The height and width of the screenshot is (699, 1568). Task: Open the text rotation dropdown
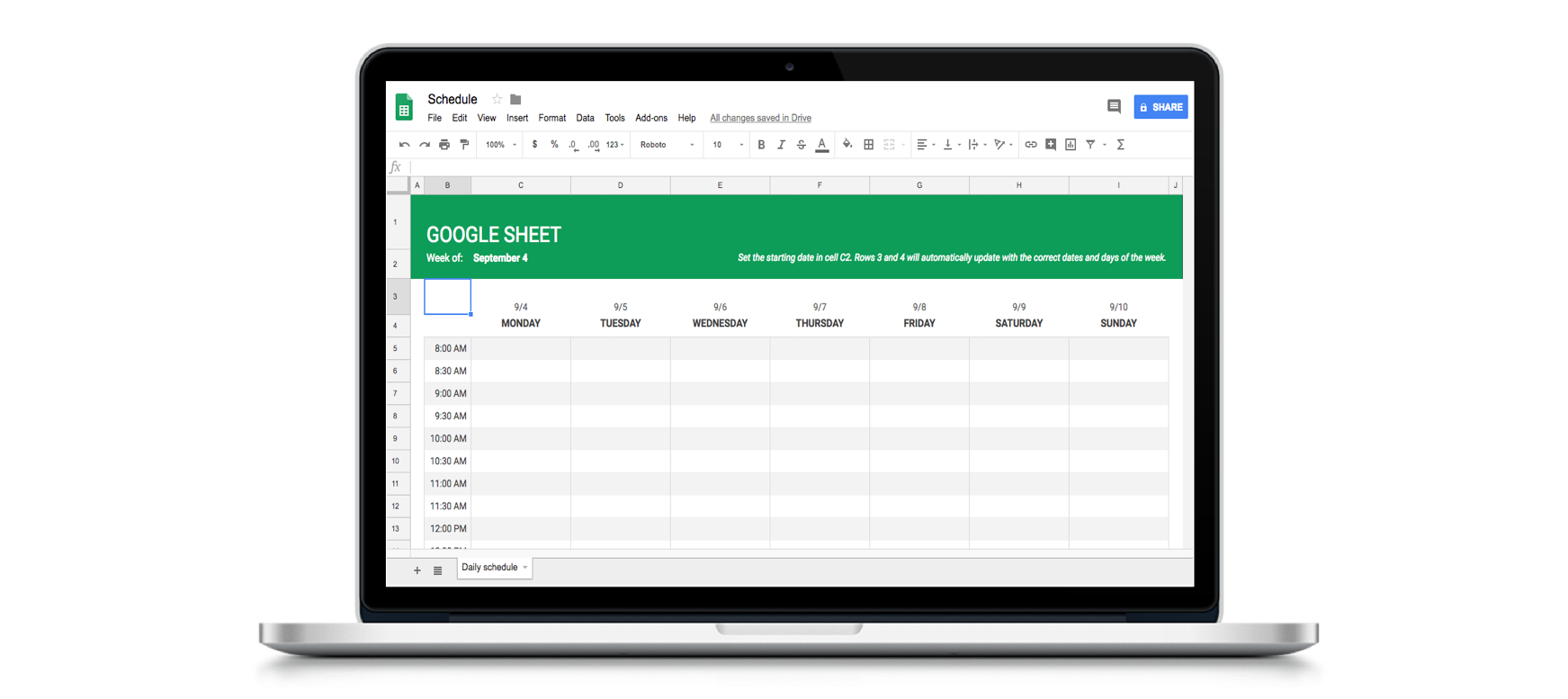pos(1003,145)
